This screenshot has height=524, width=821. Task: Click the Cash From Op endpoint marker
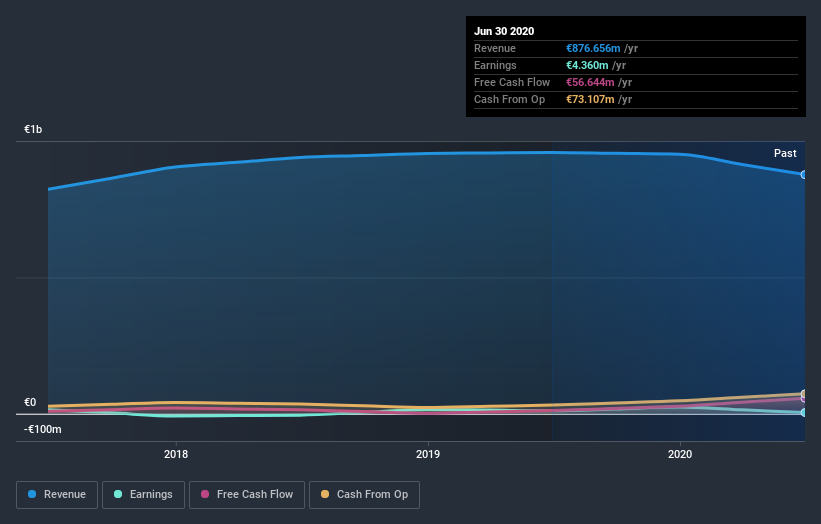coord(803,394)
